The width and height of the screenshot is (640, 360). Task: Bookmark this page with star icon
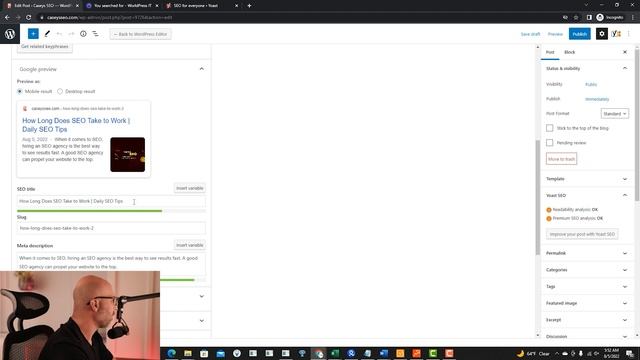point(576,18)
